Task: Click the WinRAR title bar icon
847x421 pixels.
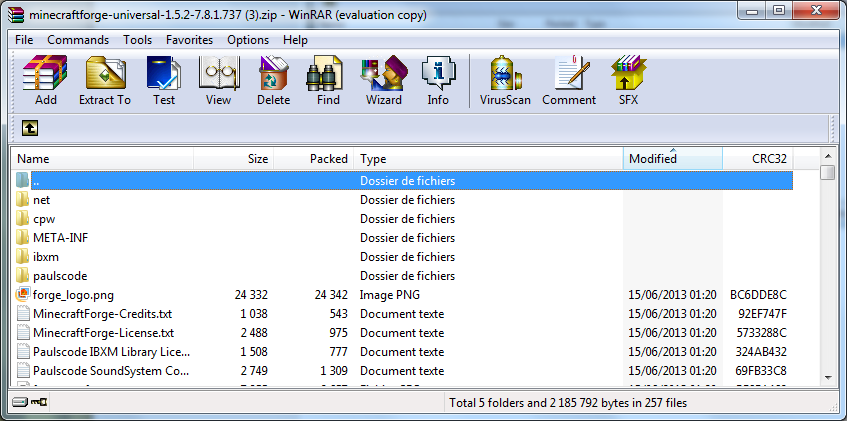Action: [17, 15]
